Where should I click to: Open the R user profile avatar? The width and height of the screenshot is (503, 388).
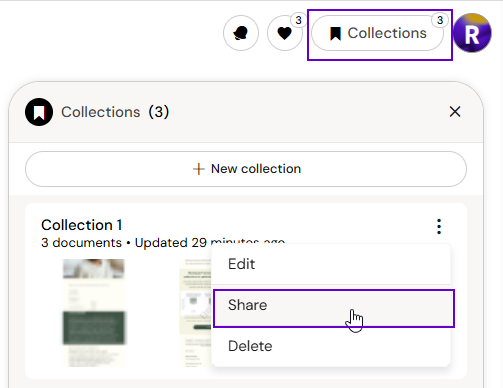(x=472, y=33)
